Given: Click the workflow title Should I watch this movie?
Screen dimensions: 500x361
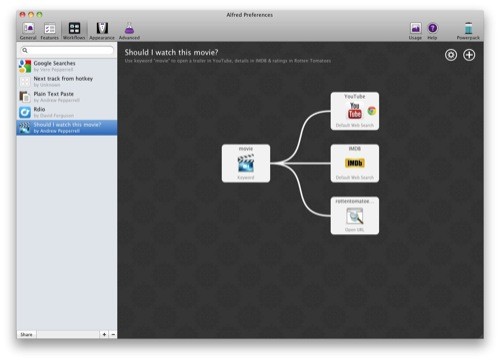Looking at the screenshot, I should click(x=171, y=52).
